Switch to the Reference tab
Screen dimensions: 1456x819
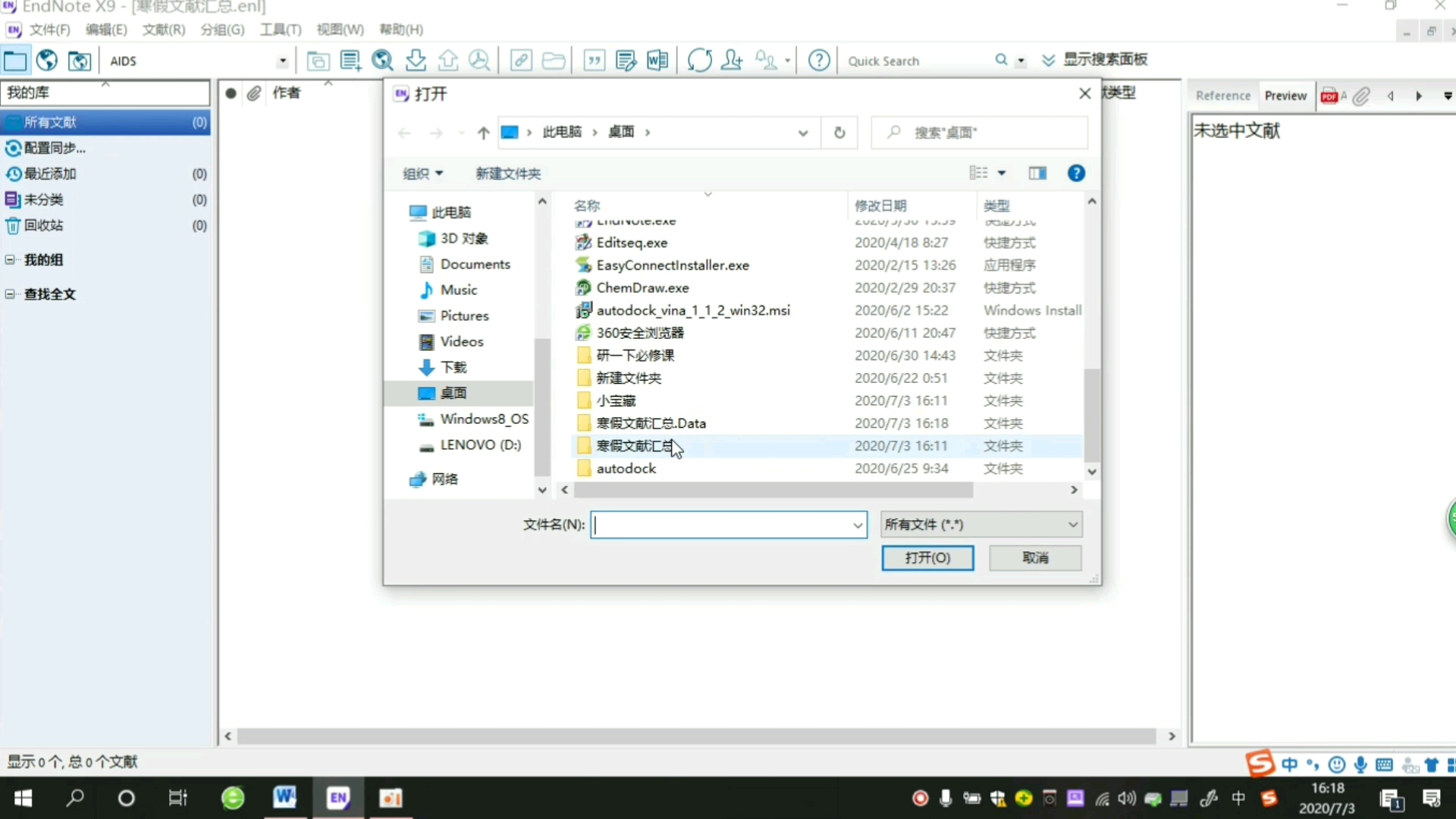tap(1222, 96)
